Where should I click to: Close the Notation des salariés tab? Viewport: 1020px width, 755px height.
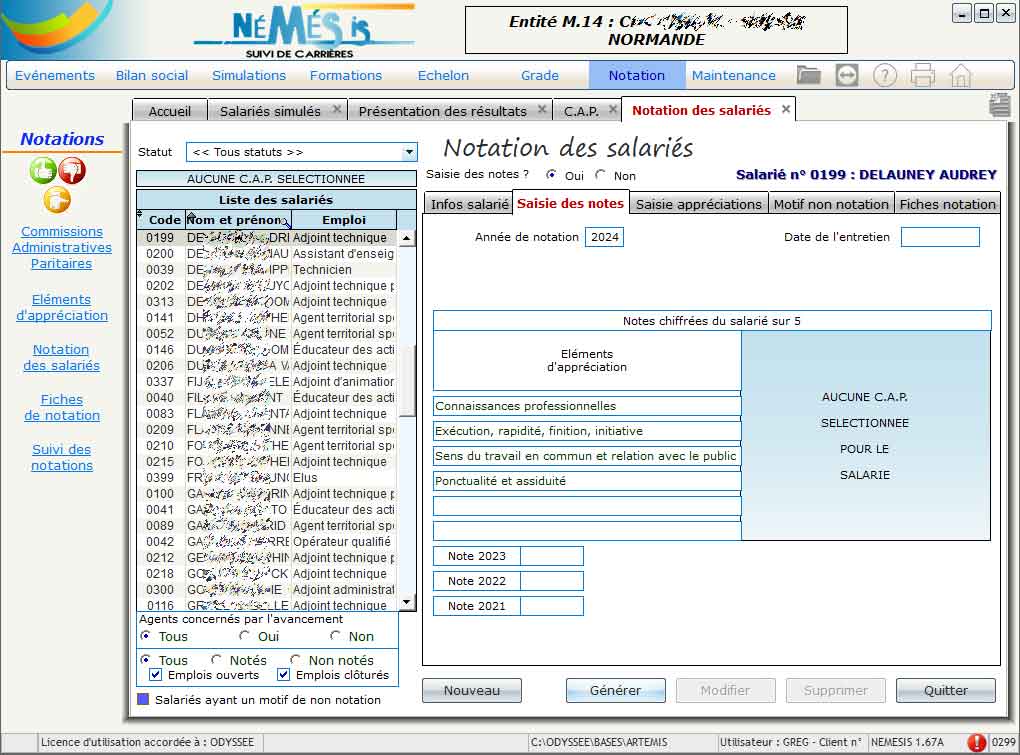pos(786,110)
